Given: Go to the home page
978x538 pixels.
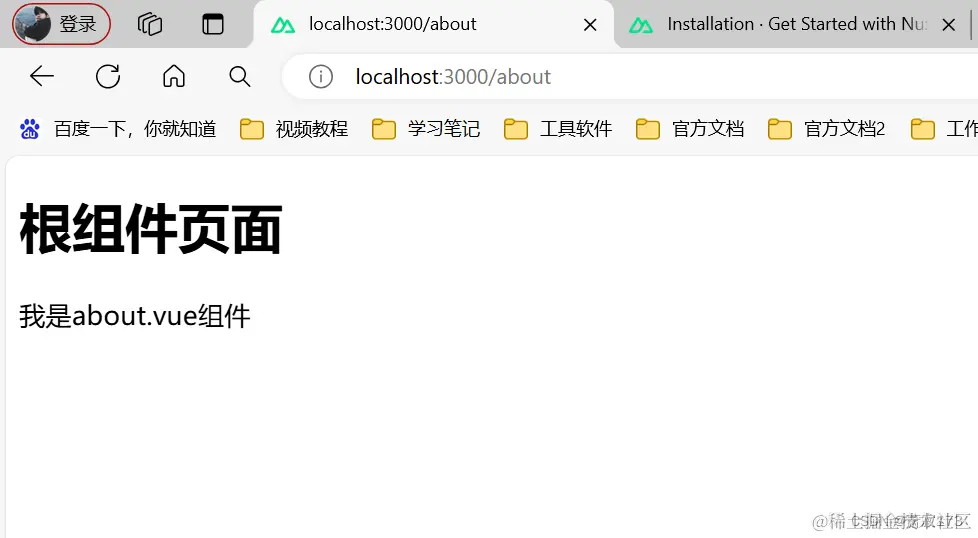Looking at the screenshot, I should point(174,77).
